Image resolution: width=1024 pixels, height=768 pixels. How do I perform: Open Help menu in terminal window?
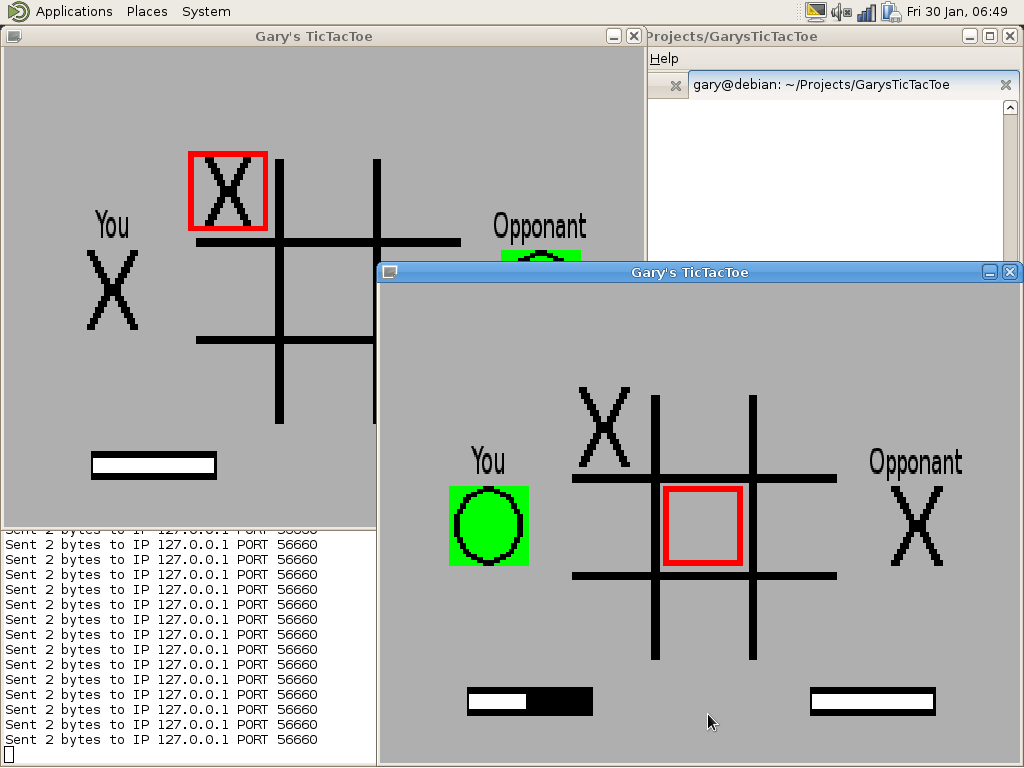(x=664, y=59)
